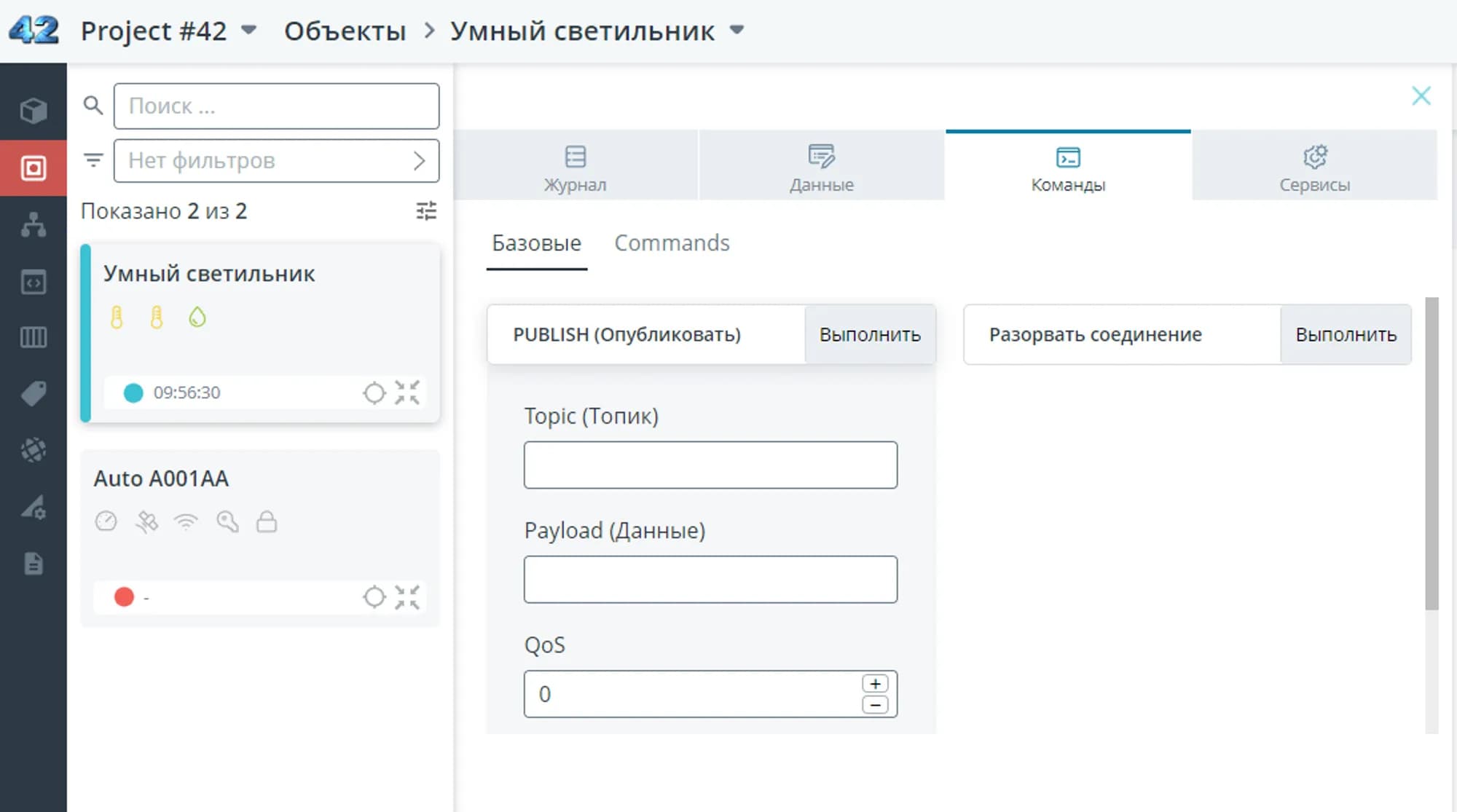The height and width of the screenshot is (812, 1457).
Task: Increase QoS value with plus stepper
Action: click(875, 684)
